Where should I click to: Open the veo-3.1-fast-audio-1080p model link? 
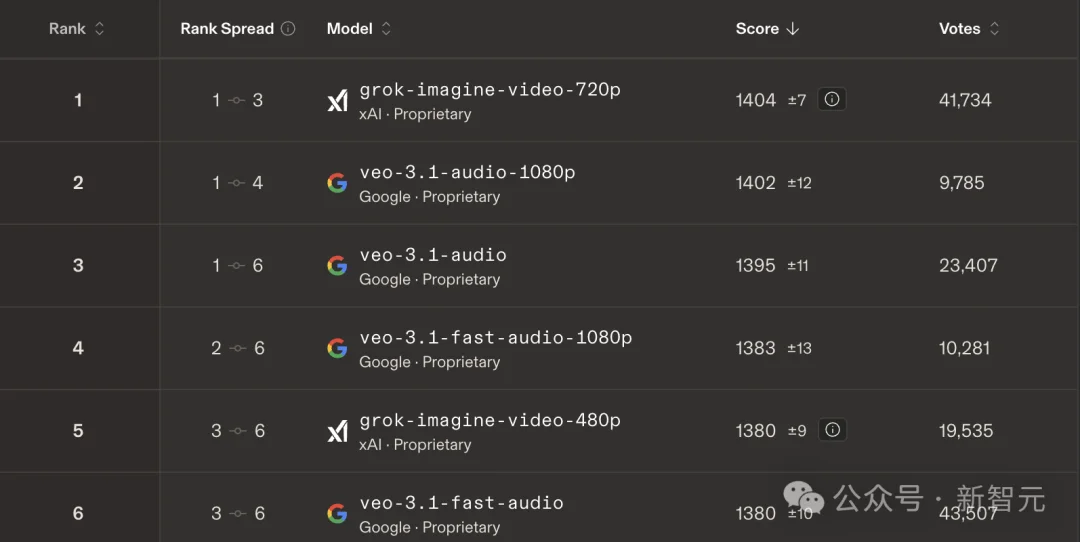tap(495, 338)
